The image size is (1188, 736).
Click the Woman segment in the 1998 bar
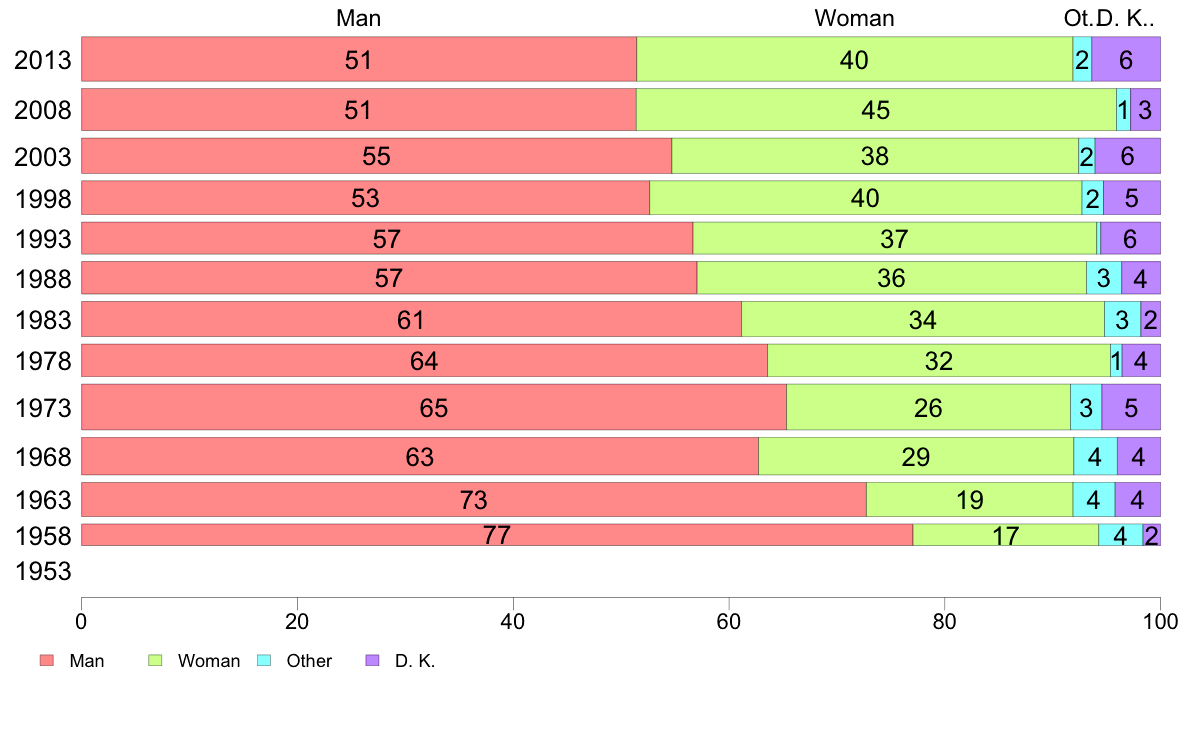(x=865, y=198)
